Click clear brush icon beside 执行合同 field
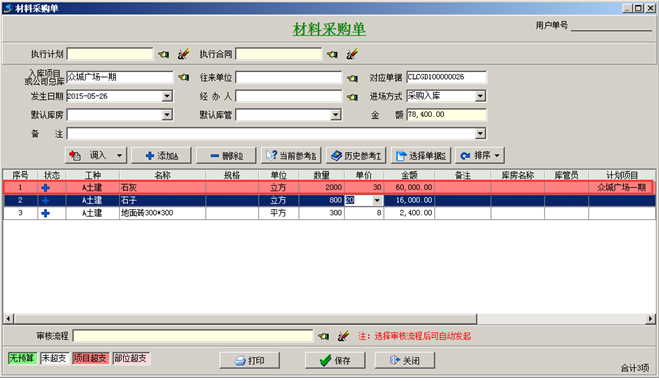The width and height of the screenshot is (659, 381). pos(352,54)
